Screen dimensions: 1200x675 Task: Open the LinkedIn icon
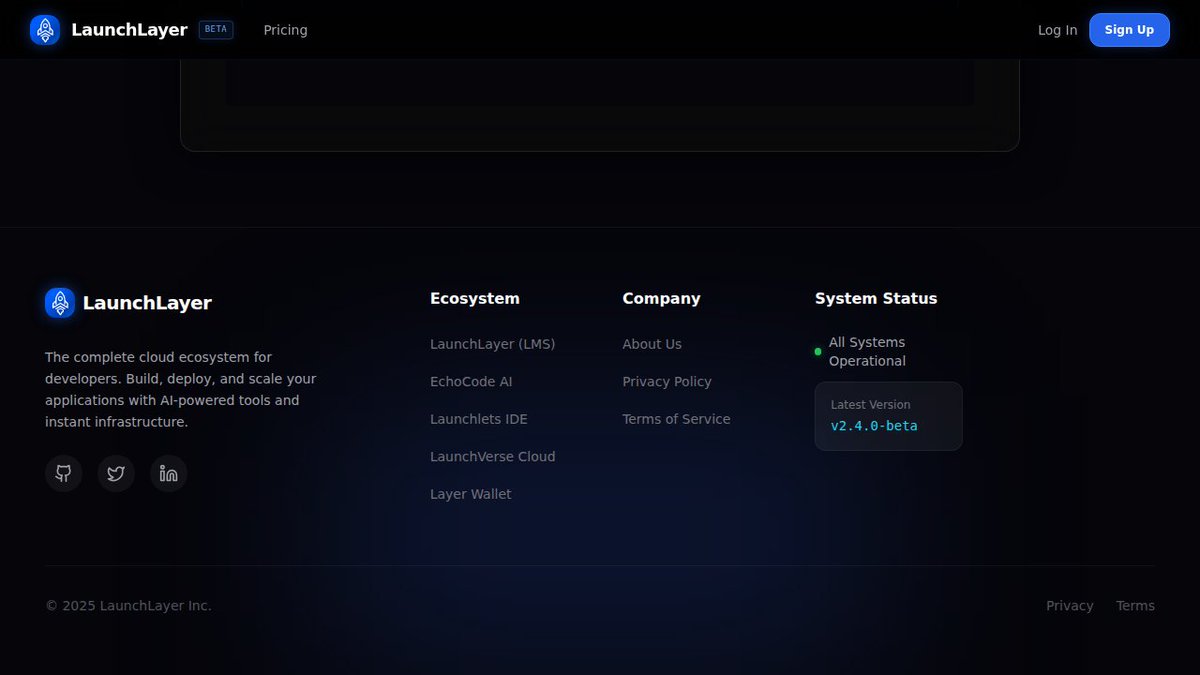pos(168,473)
